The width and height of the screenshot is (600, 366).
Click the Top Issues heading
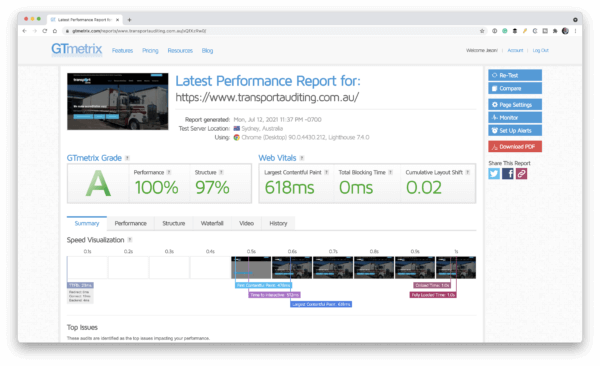click(x=82, y=327)
